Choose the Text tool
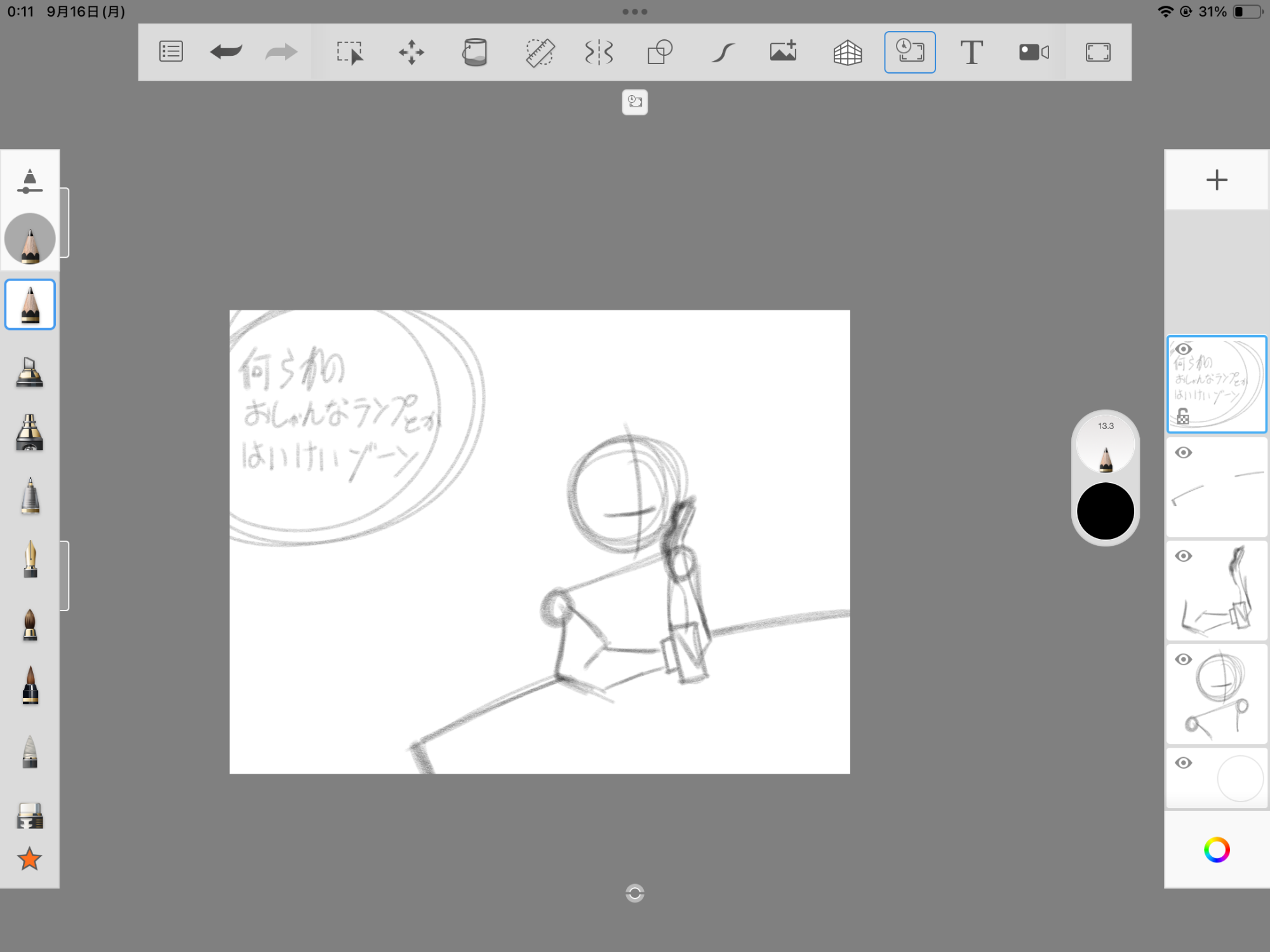1270x952 pixels. coord(971,52)
